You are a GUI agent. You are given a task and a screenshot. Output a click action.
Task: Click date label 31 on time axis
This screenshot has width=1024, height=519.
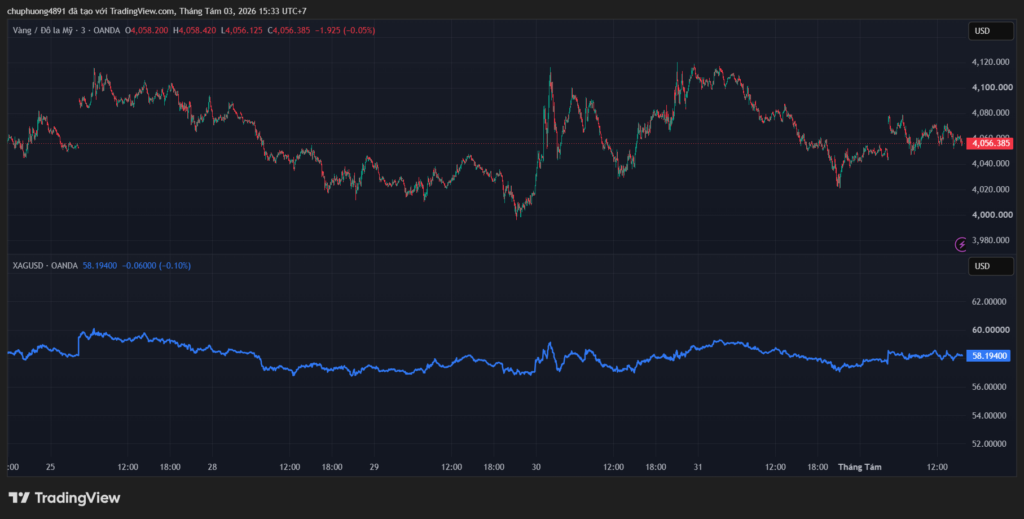click(x=698, y=467)
